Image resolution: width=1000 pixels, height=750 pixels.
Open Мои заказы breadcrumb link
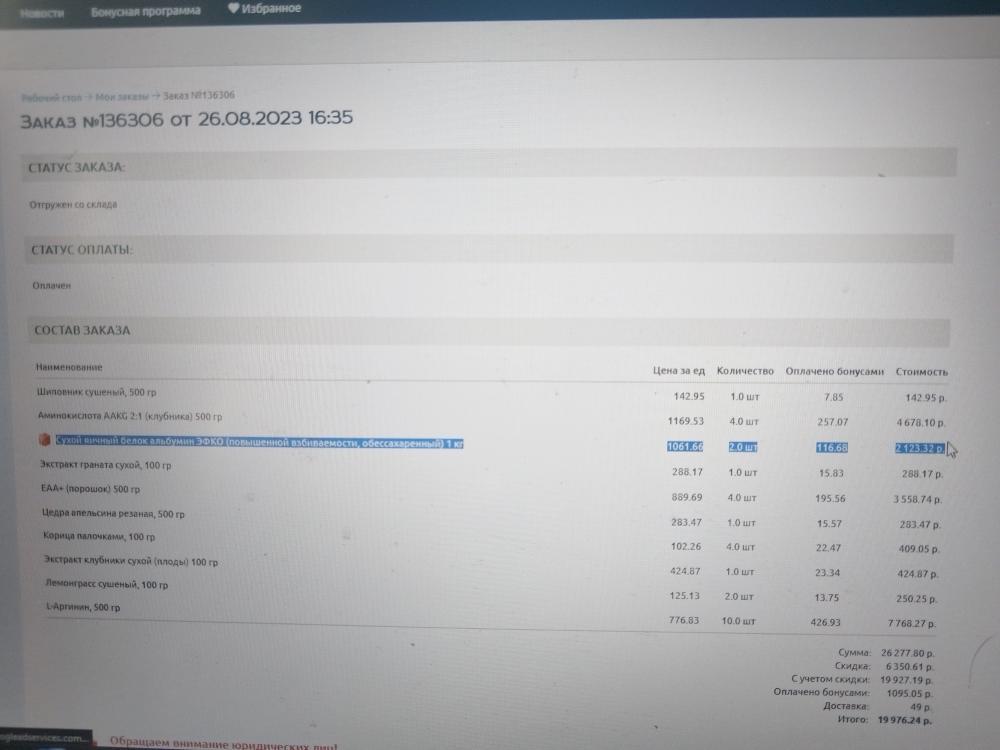(x=122, y=96)
